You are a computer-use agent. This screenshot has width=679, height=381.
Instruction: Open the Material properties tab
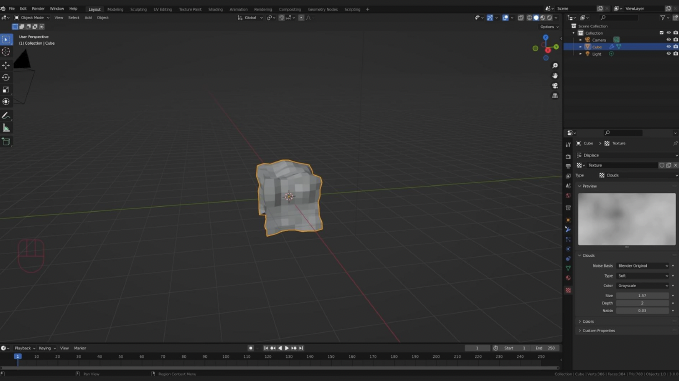(568, 278)
